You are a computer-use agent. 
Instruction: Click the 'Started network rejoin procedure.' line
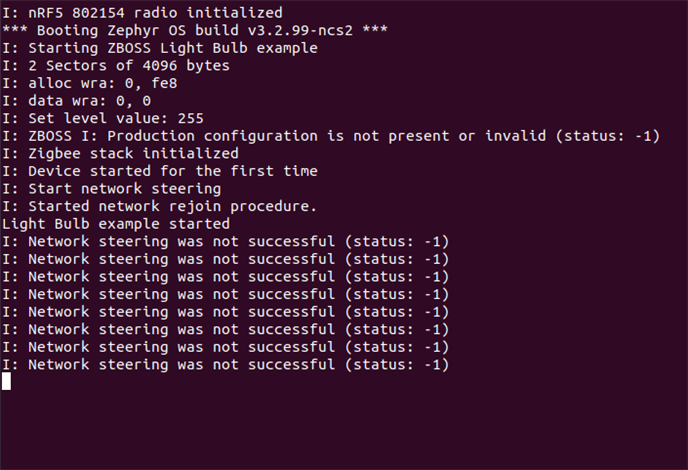160,206
